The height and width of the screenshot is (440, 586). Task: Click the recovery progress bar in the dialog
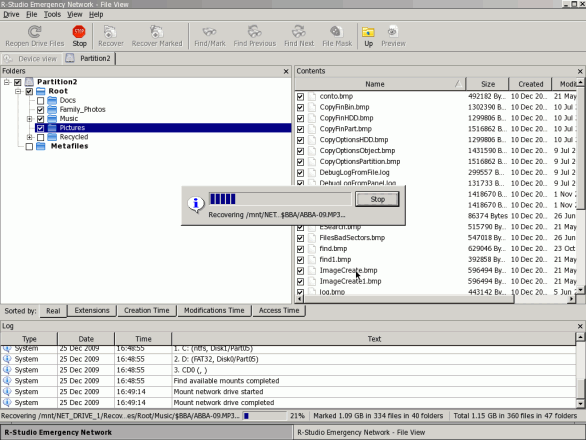click(280, 199)
